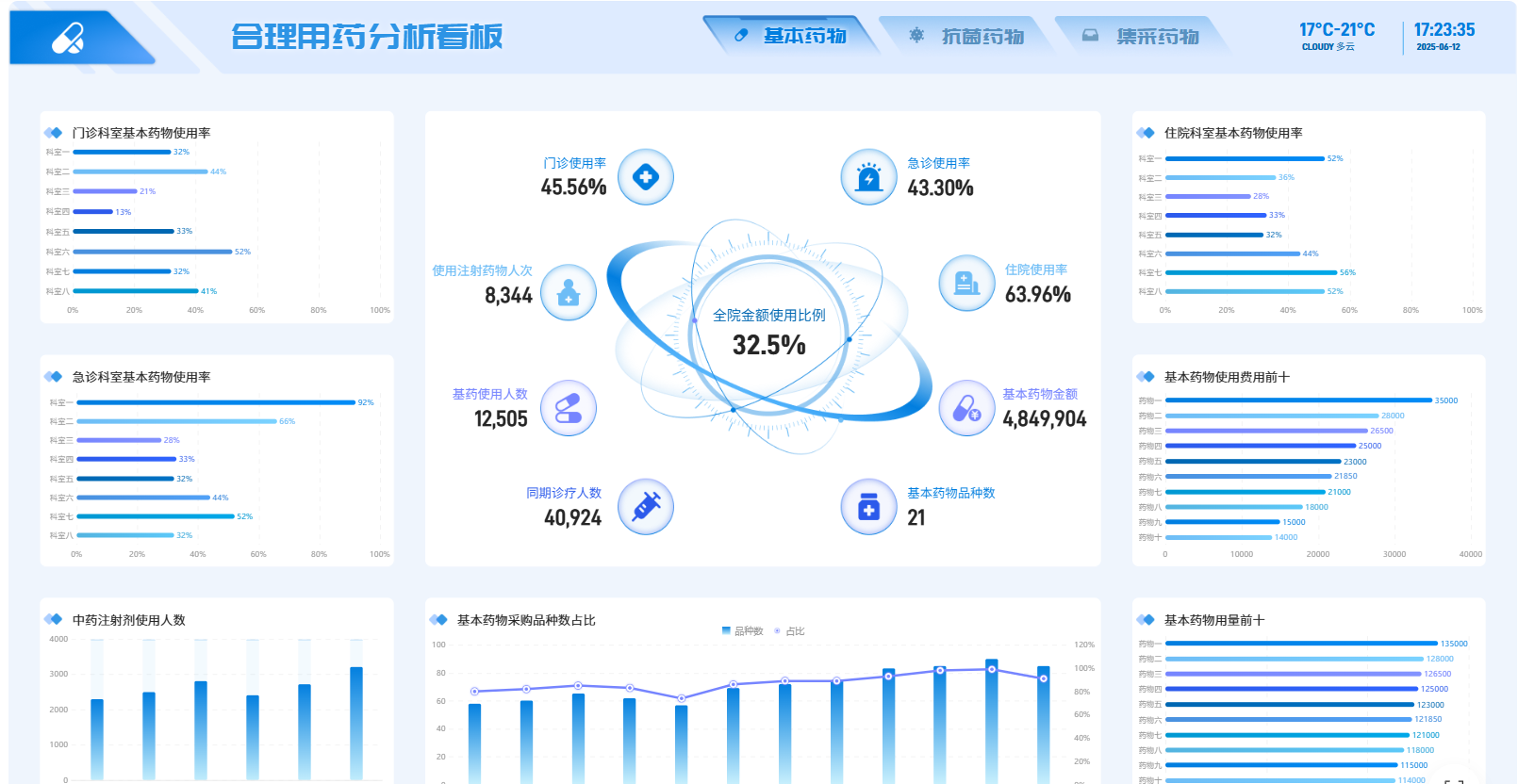This screenshot has height=784, width=1518.
Task: Click the 28000 药物二 expense bar
Action: coord(1272,416)
